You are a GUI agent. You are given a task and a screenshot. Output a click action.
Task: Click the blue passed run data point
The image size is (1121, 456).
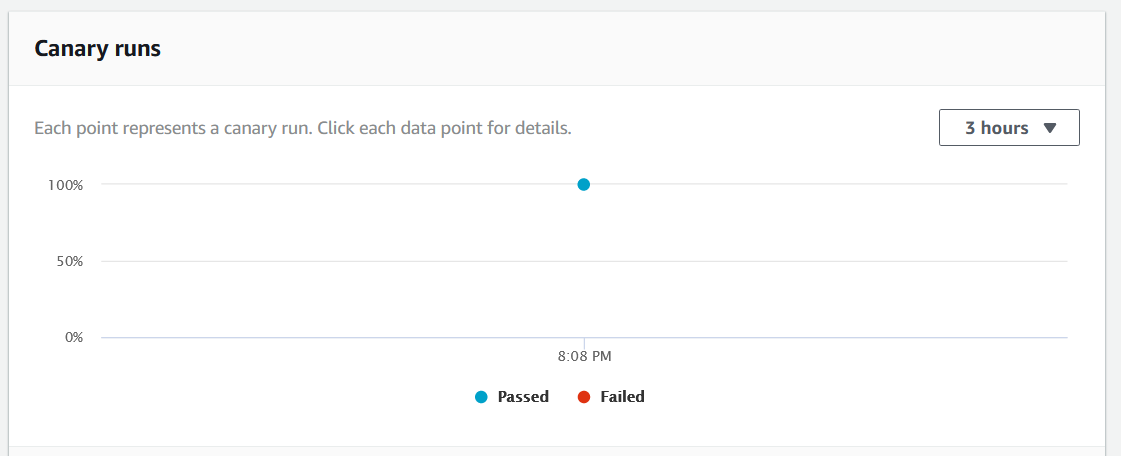pyautogui.click(x=583, y=184)
